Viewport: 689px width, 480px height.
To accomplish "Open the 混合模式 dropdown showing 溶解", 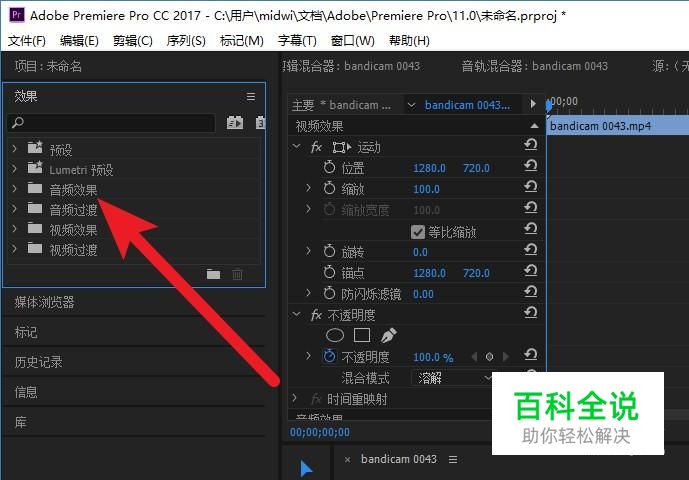I will coord(453,378).
